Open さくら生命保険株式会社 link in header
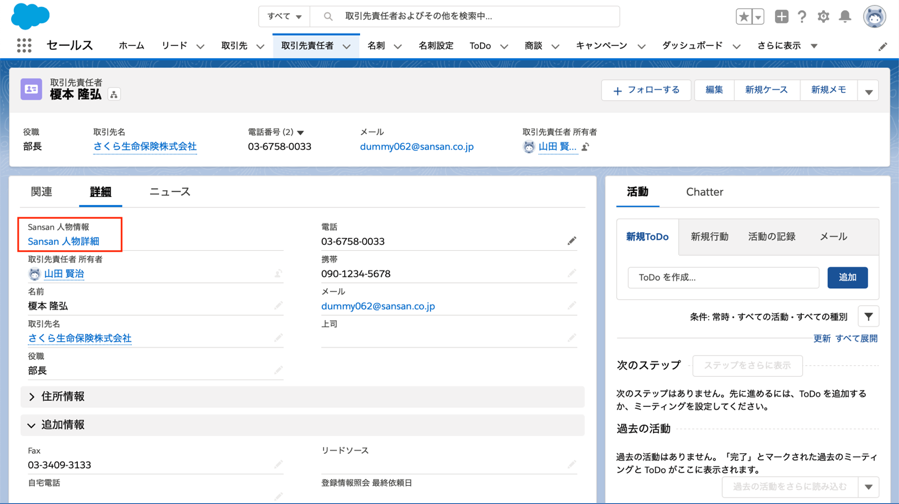This screenshot has width=899, height=504. (x=145, y=147)
